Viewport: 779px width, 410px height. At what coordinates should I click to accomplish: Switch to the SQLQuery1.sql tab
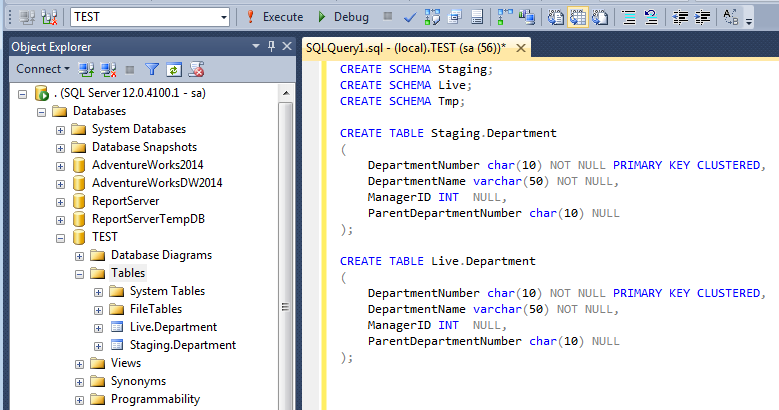click(405, 48)
